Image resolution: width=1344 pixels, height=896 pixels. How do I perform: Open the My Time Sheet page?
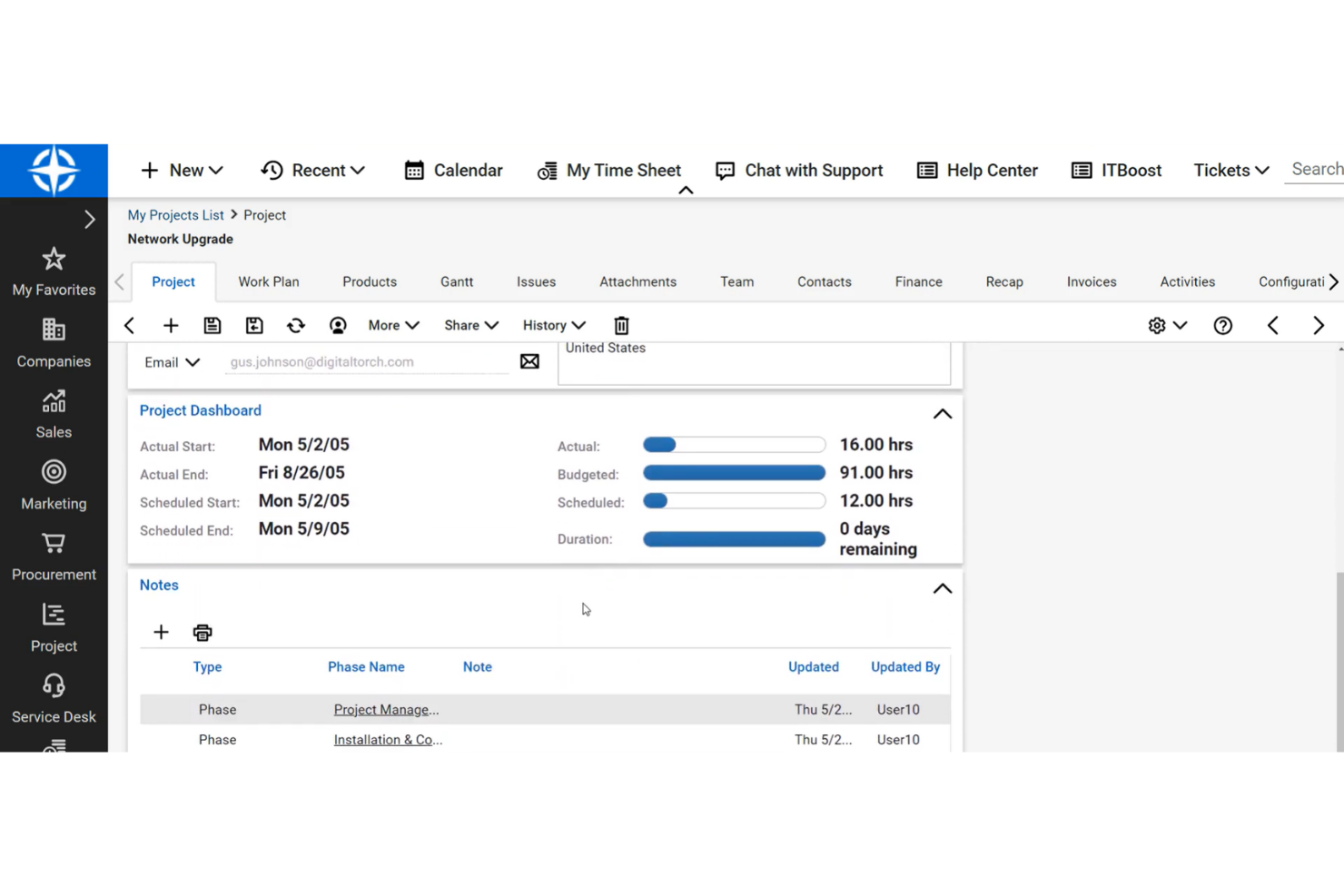[609, 171]
